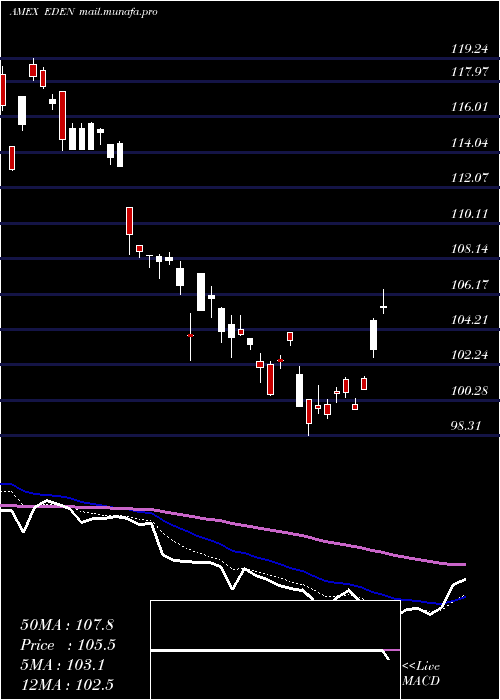The image size is (500, 700).
Task: Click the 12MA : 102.5 readout
Action: click(67, 684)
